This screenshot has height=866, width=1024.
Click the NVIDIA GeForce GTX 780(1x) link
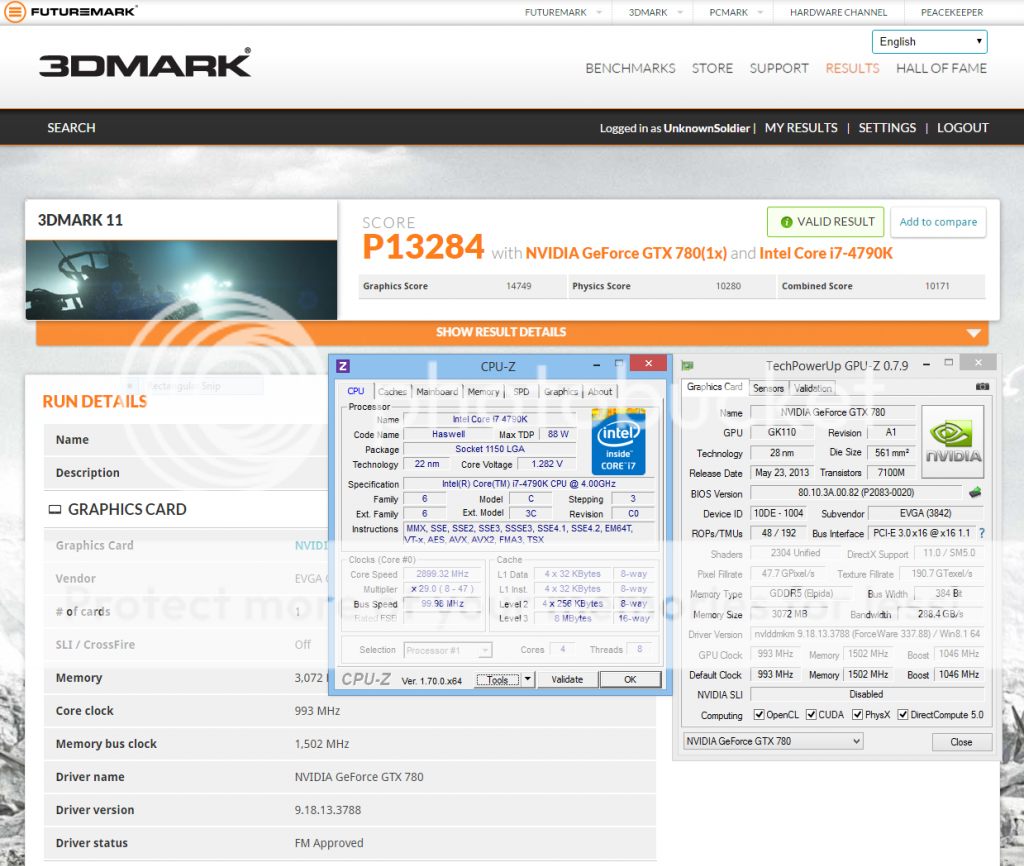point(626,253)
